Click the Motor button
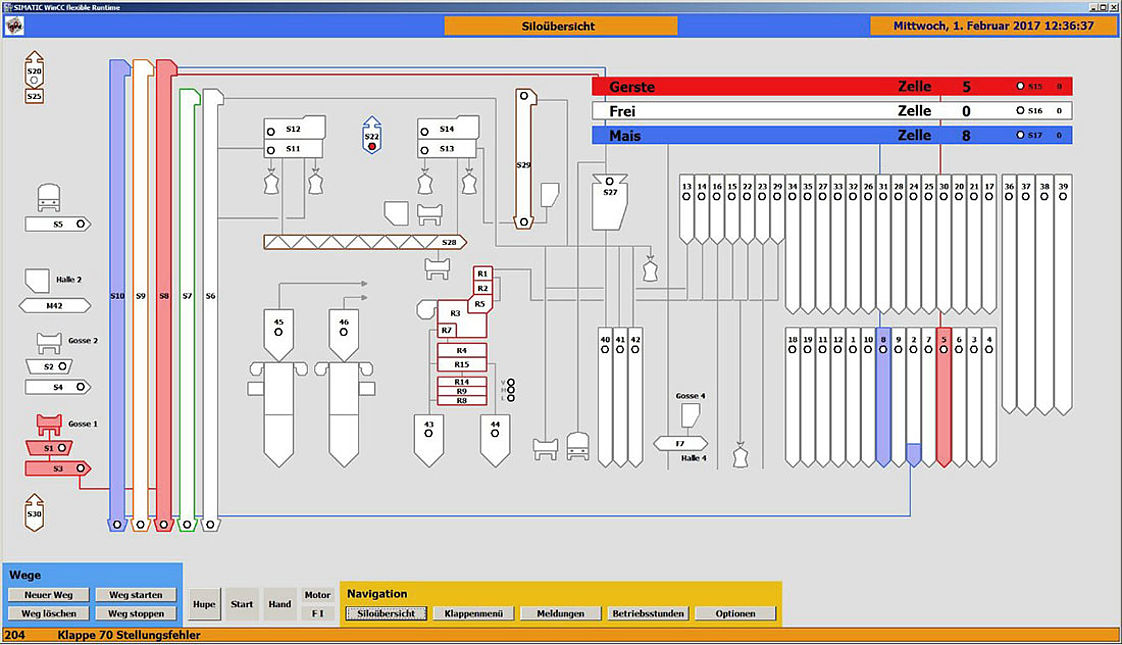 coord(318,595)
